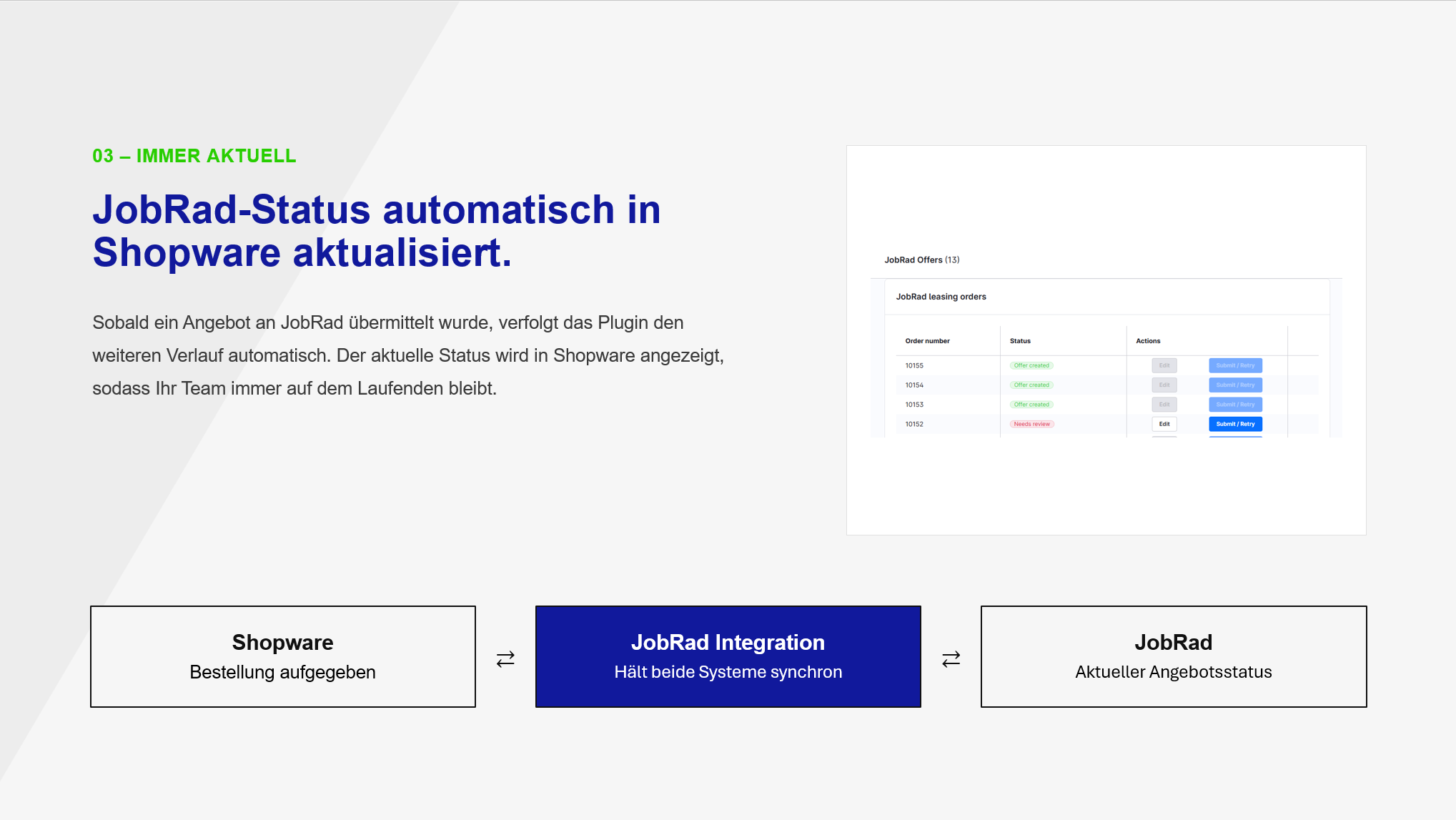Select the 'Needs review' badge of order 10152

pos(1031,424)
